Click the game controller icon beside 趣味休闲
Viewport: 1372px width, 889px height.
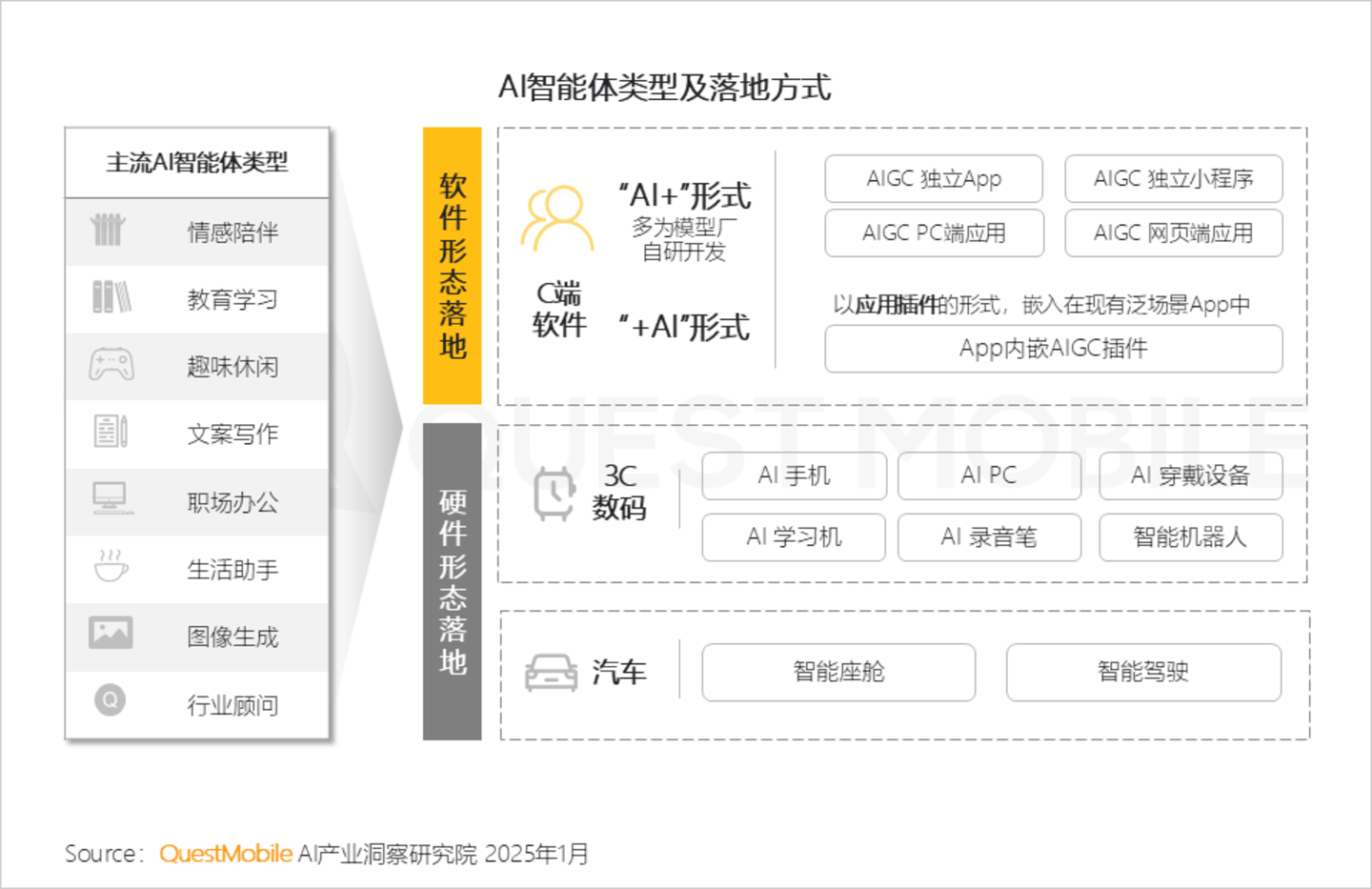coord(111,365)
